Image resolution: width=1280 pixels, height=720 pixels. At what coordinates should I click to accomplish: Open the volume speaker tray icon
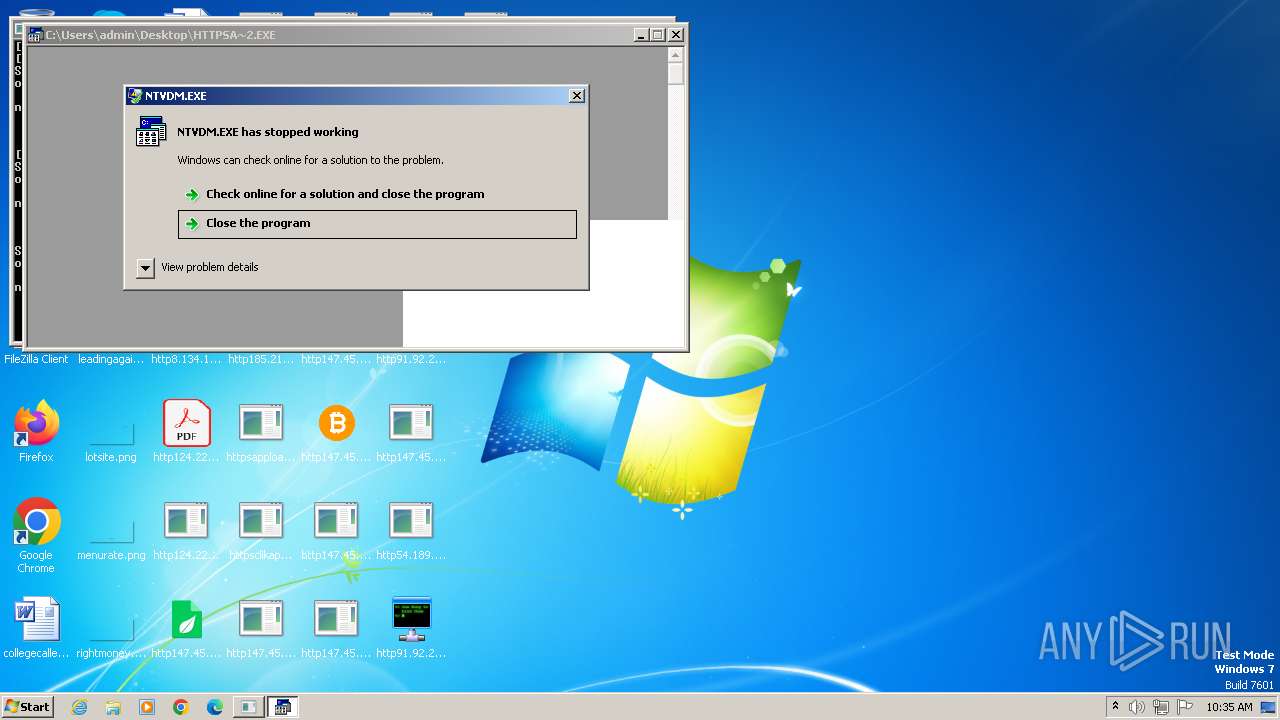tap(1137, 707)
